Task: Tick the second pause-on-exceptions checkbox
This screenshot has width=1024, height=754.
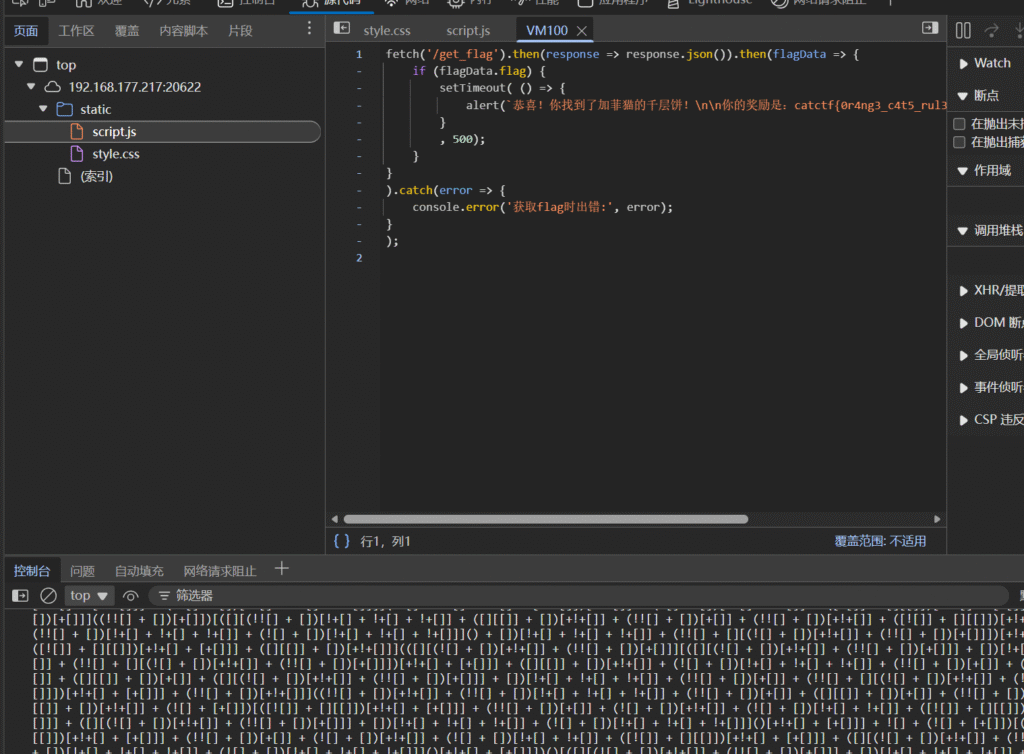Action: pyautogui.click(x=959, y=143)
